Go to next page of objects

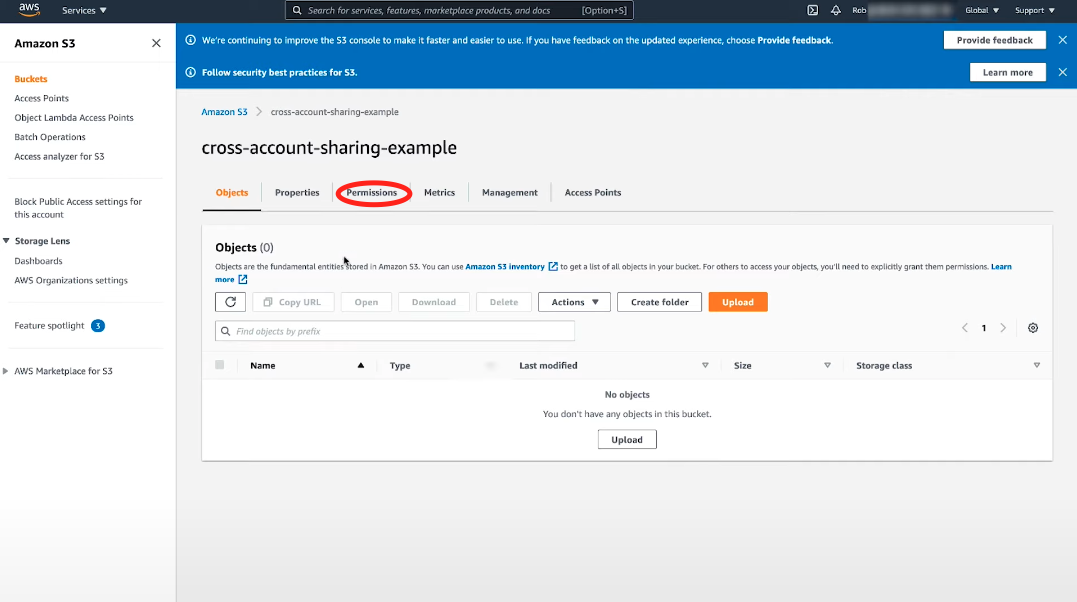pos(1003,328)
